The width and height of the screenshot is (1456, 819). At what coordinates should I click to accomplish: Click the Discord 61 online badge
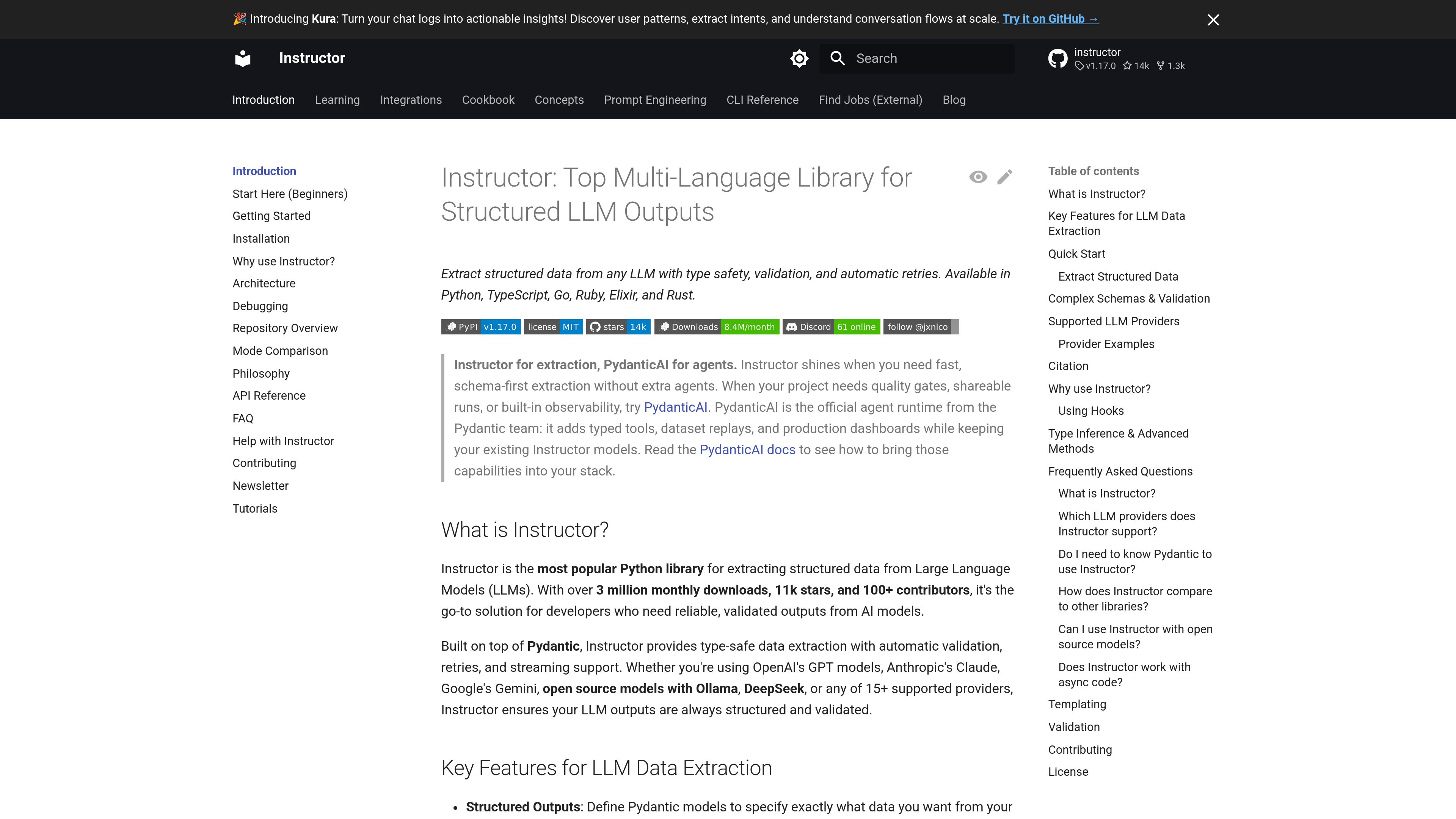click(x=831, y=327)
